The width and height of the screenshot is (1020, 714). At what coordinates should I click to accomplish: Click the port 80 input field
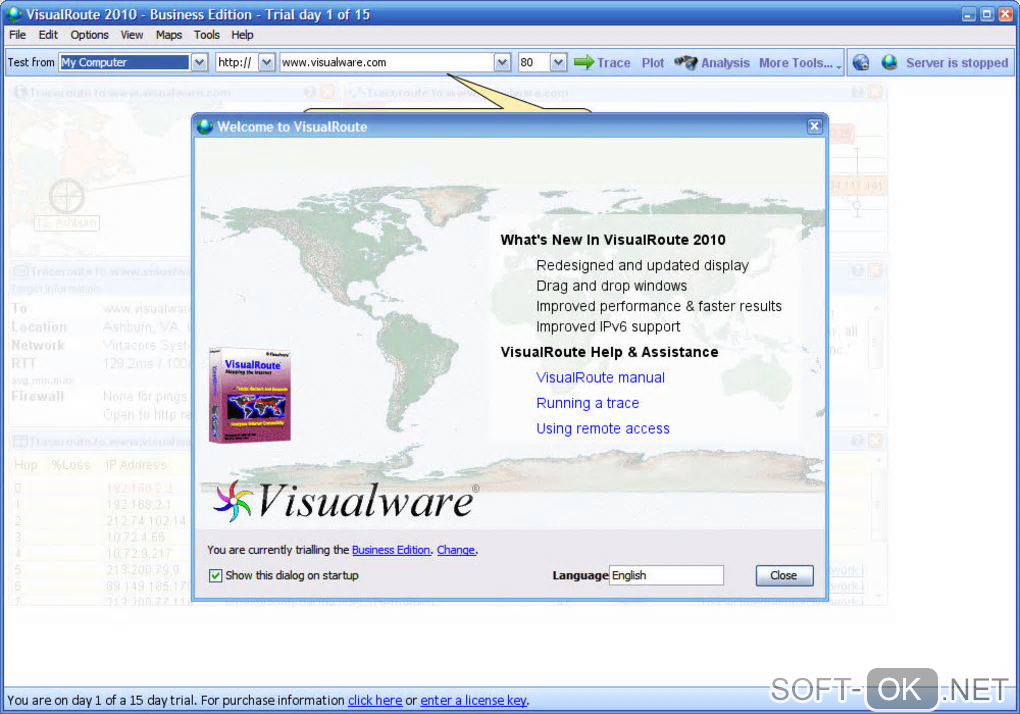click(534, 62)
